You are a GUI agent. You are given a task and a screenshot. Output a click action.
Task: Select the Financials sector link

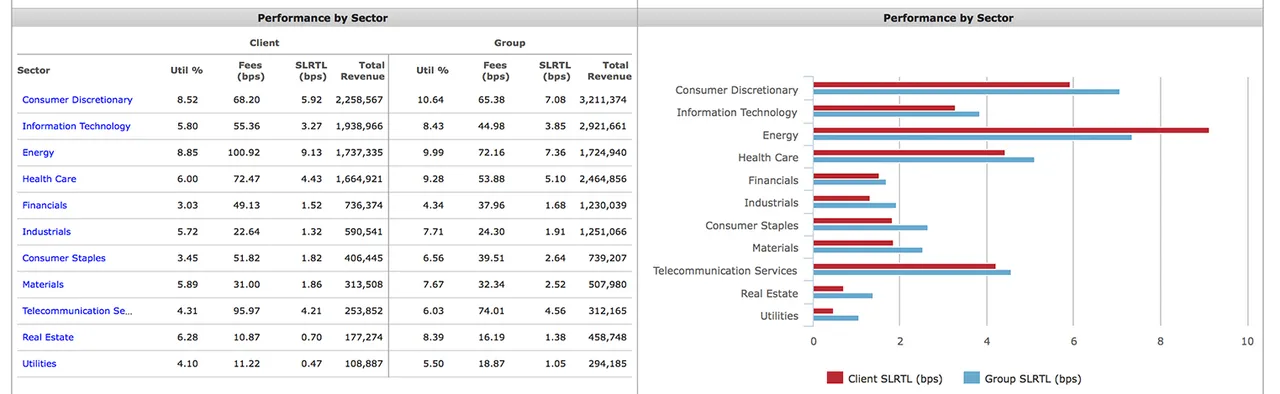pyautogui.click(x=45, y=205)
